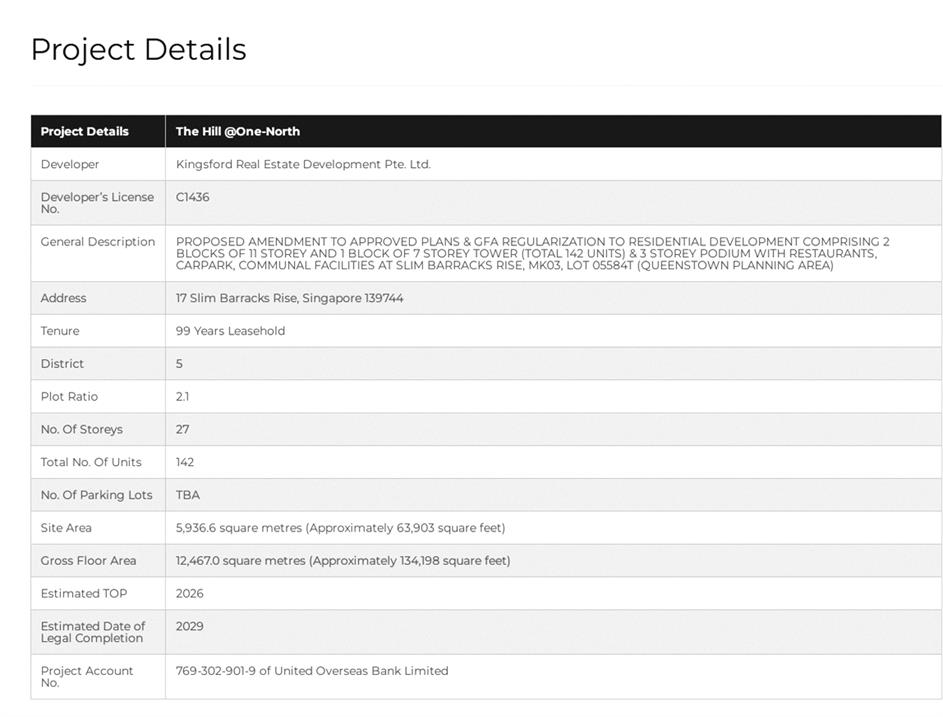This screenshot has height=717, width=943.
Task: Click the Project Details page heading
Action: point(138,50)
